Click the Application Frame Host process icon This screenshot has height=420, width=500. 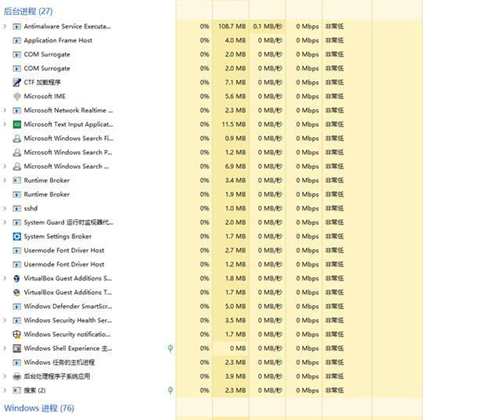click(x=17, y=41)
